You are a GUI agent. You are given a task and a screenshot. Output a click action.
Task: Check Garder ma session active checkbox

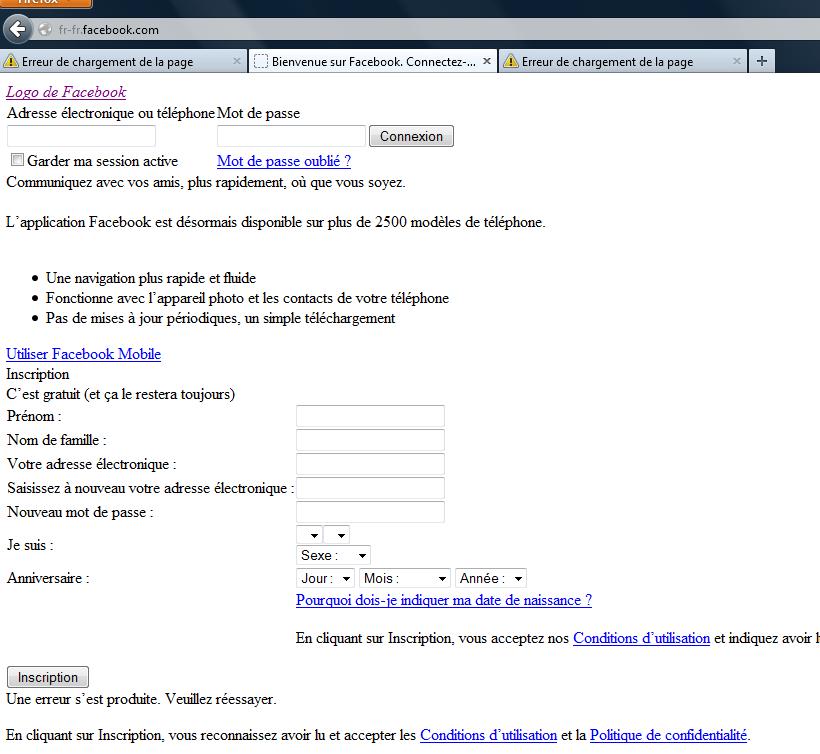click(x=17, y=159)
